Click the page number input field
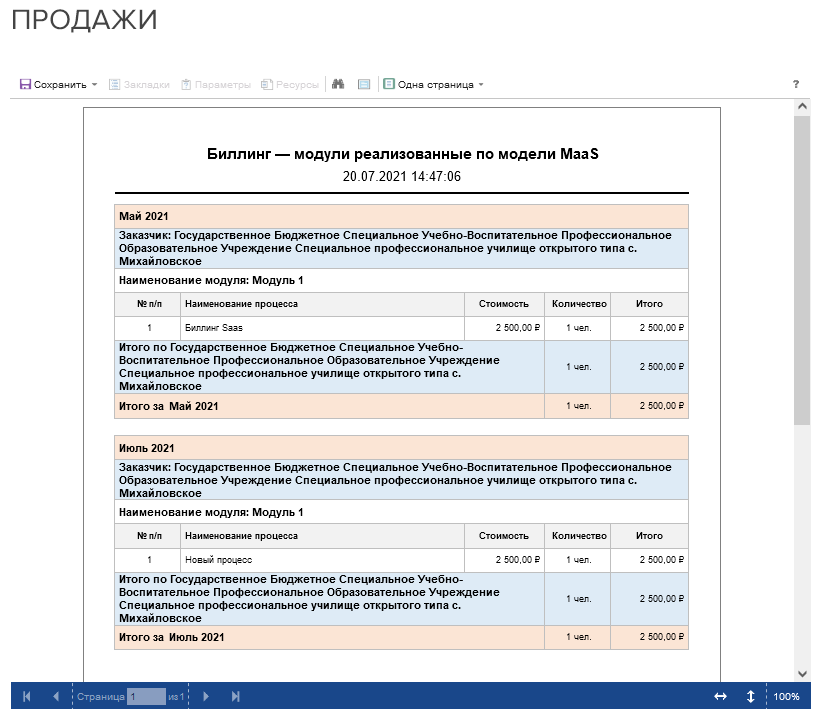 pos(145,696)
